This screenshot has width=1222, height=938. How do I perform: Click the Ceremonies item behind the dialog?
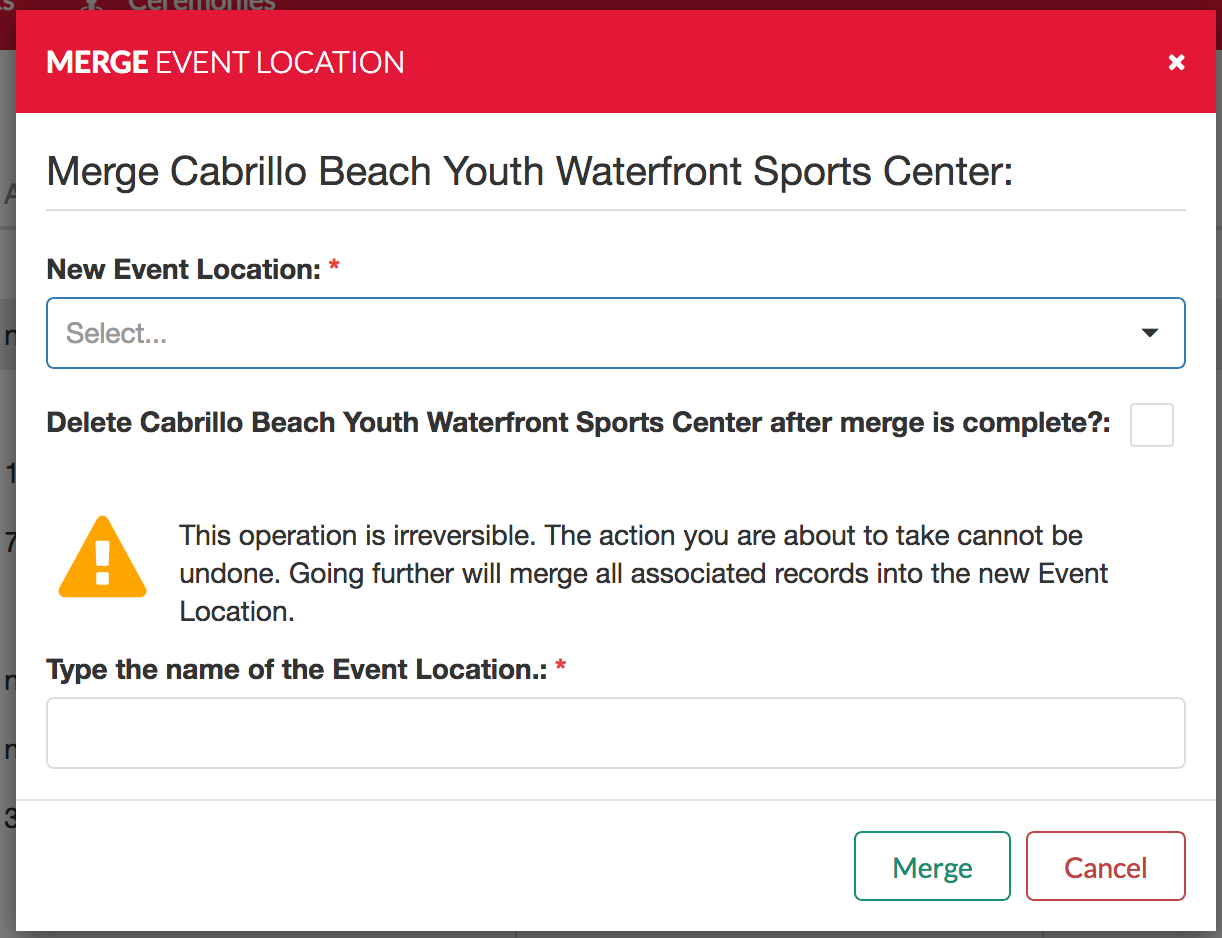201,5
